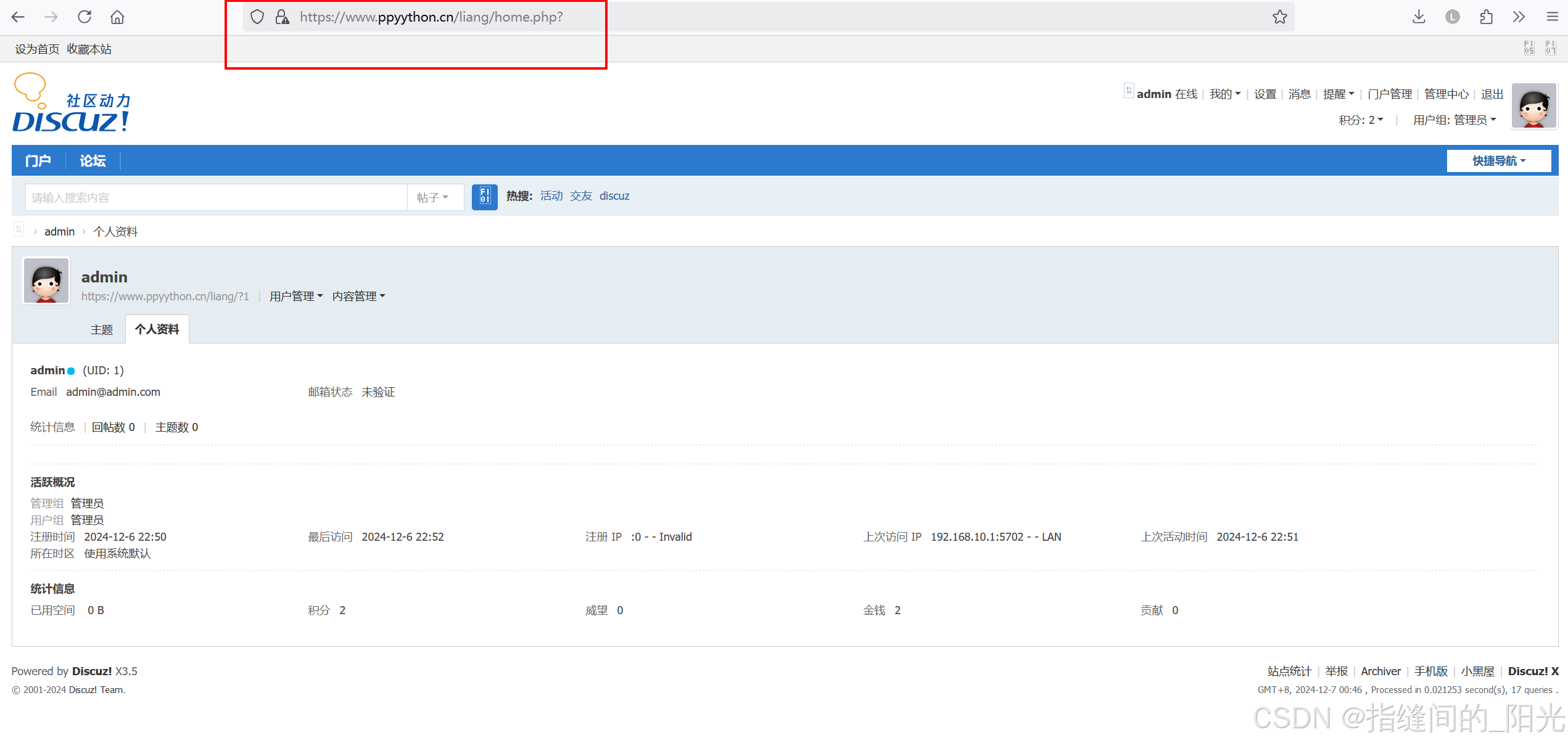Viewport: 1568px width, 743px height.
Task: Switch to the 主题 tab
Action: click(102, 330)
